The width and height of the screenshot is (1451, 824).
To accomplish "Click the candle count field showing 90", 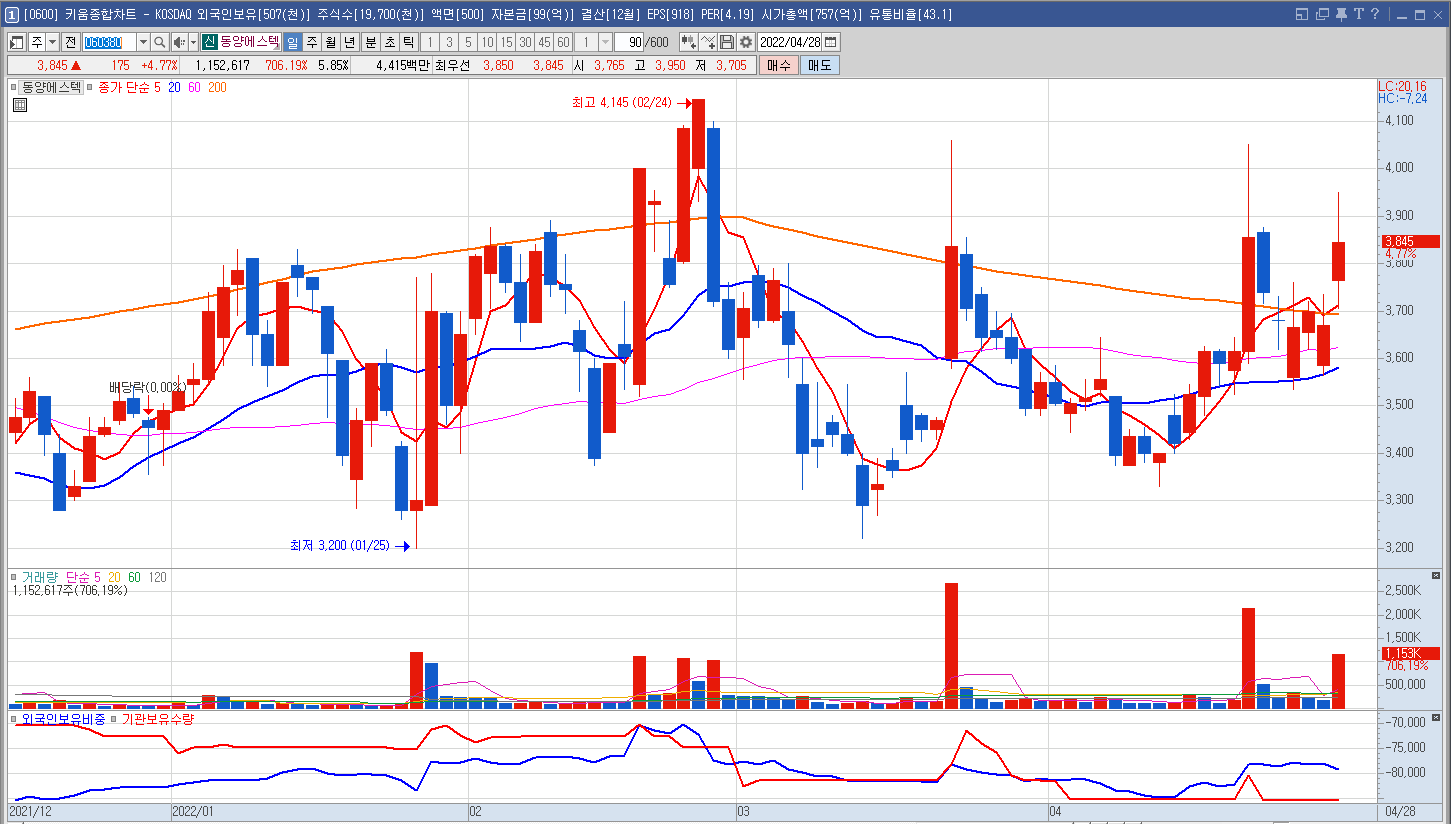I will pos(631,42).
